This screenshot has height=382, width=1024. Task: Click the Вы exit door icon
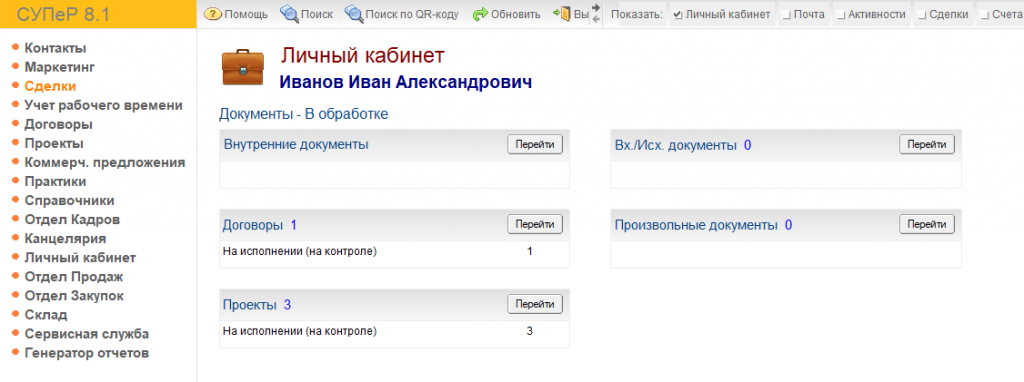(x=561, y=14)
